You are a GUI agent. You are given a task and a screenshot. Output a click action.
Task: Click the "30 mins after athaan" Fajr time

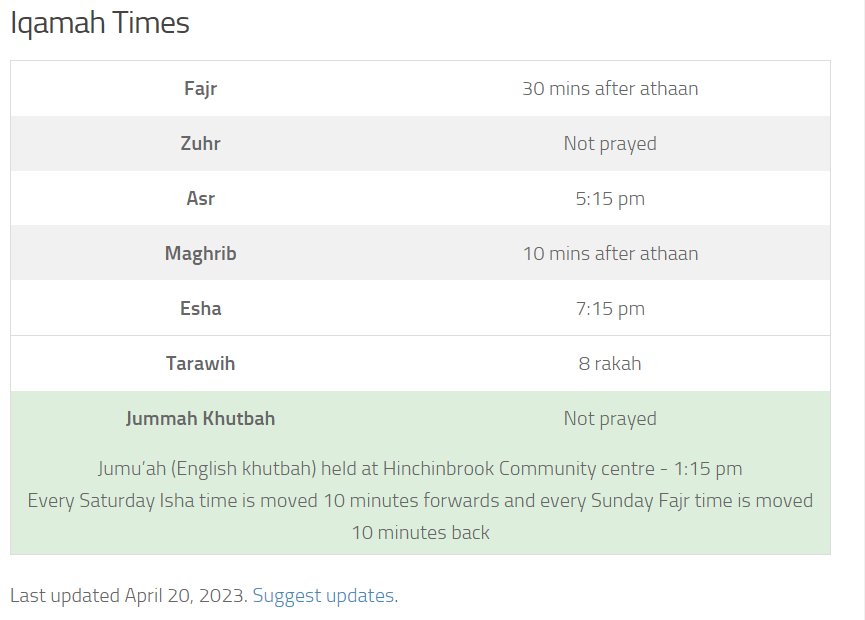(610, 88)
